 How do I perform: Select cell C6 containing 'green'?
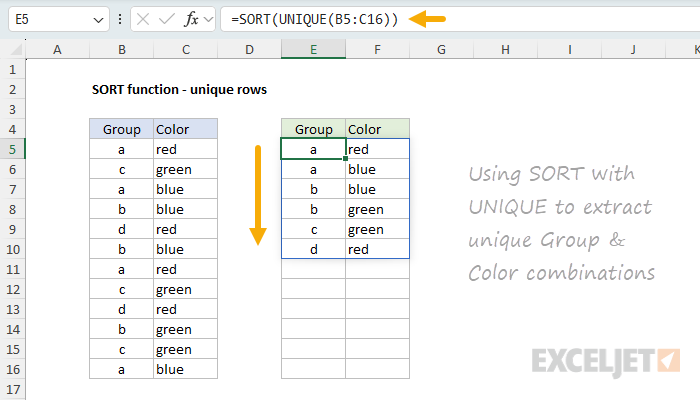tap(186, 169)
